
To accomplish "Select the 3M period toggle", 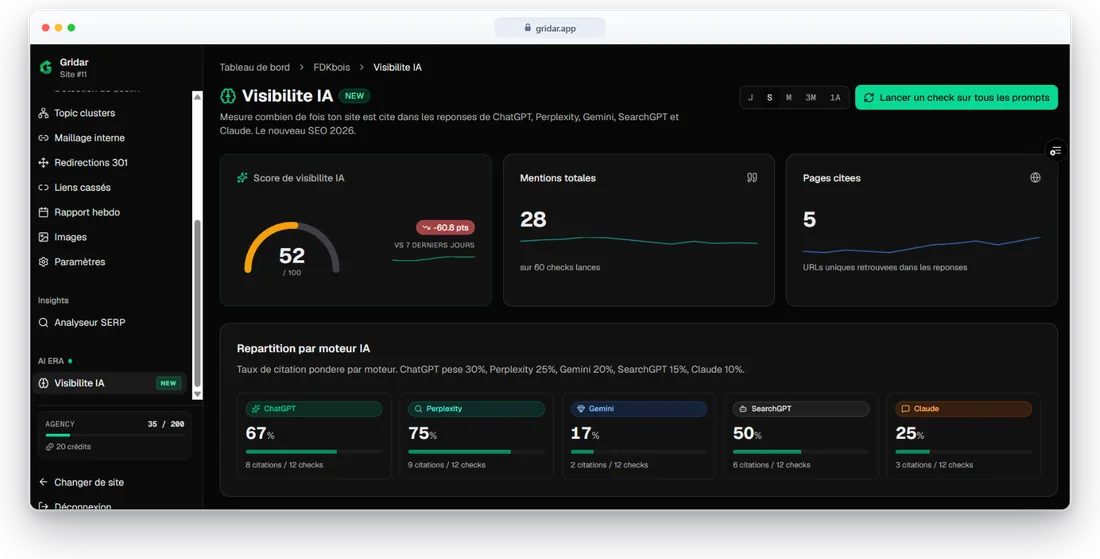I will point(811,97).
